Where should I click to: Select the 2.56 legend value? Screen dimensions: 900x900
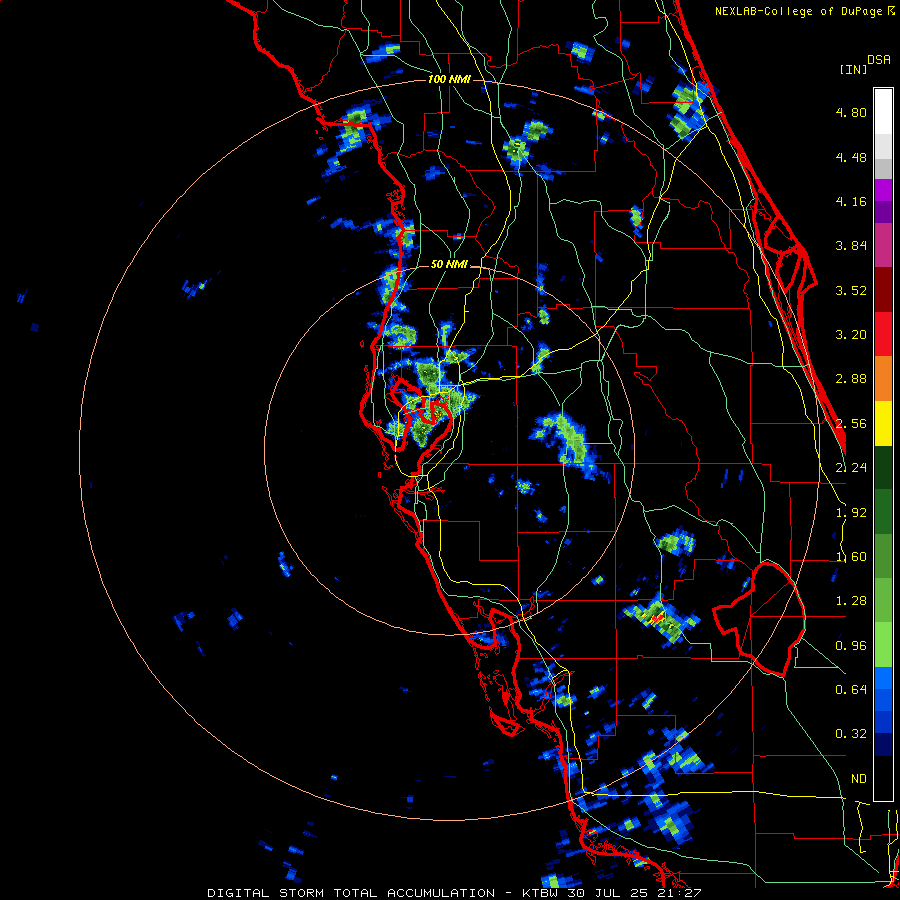851,424
